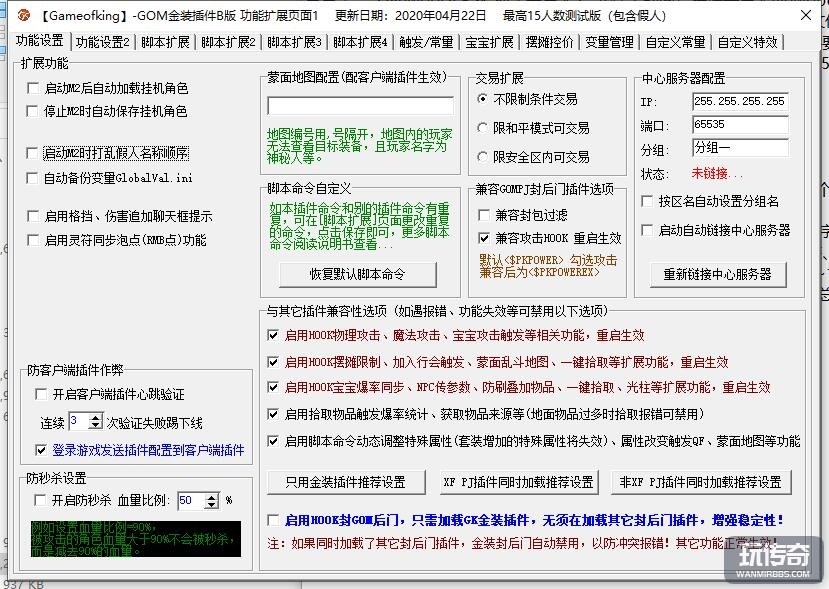Increase 血量比例 value with up arrow
The width and height of the screenshot is (829, 589).
[x=211, y=496]
